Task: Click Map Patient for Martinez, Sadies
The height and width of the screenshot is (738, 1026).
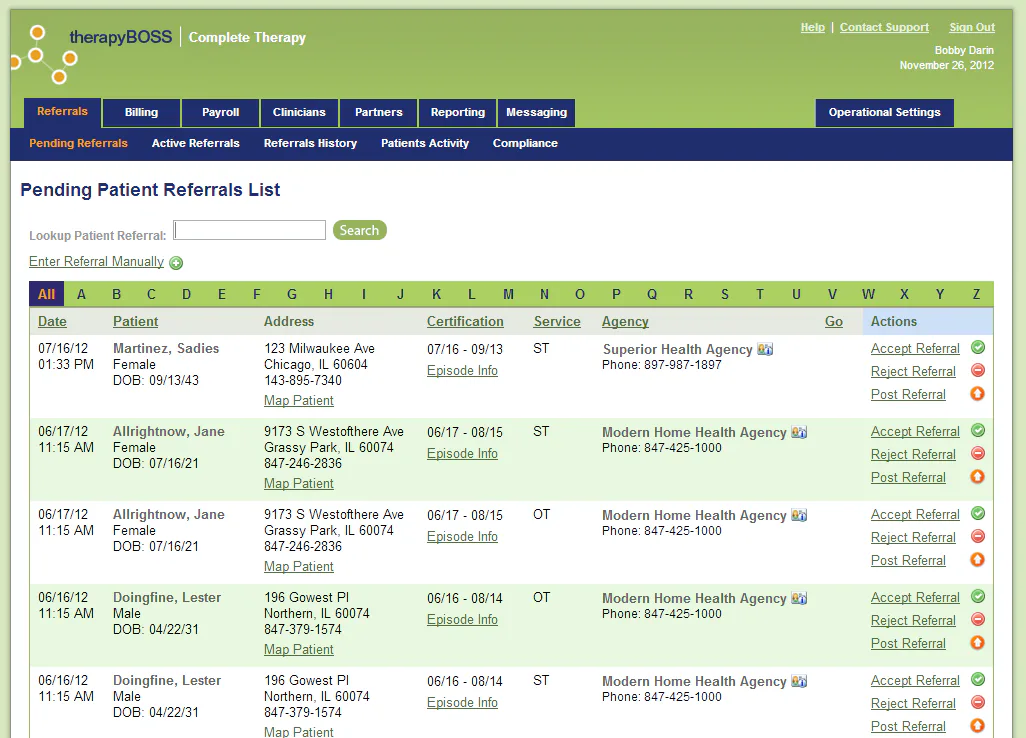Action: [x=298, y=400]
